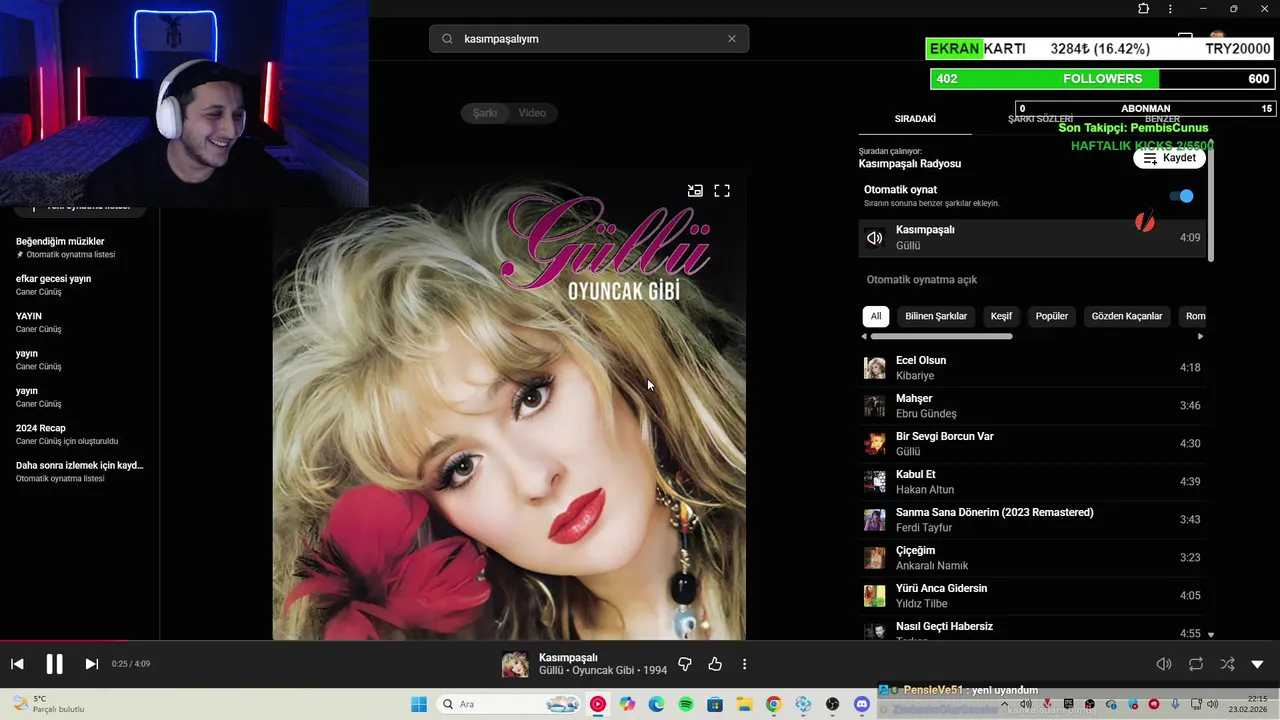
Task: Switch to Şarkı mode
Action: (485, 113)
